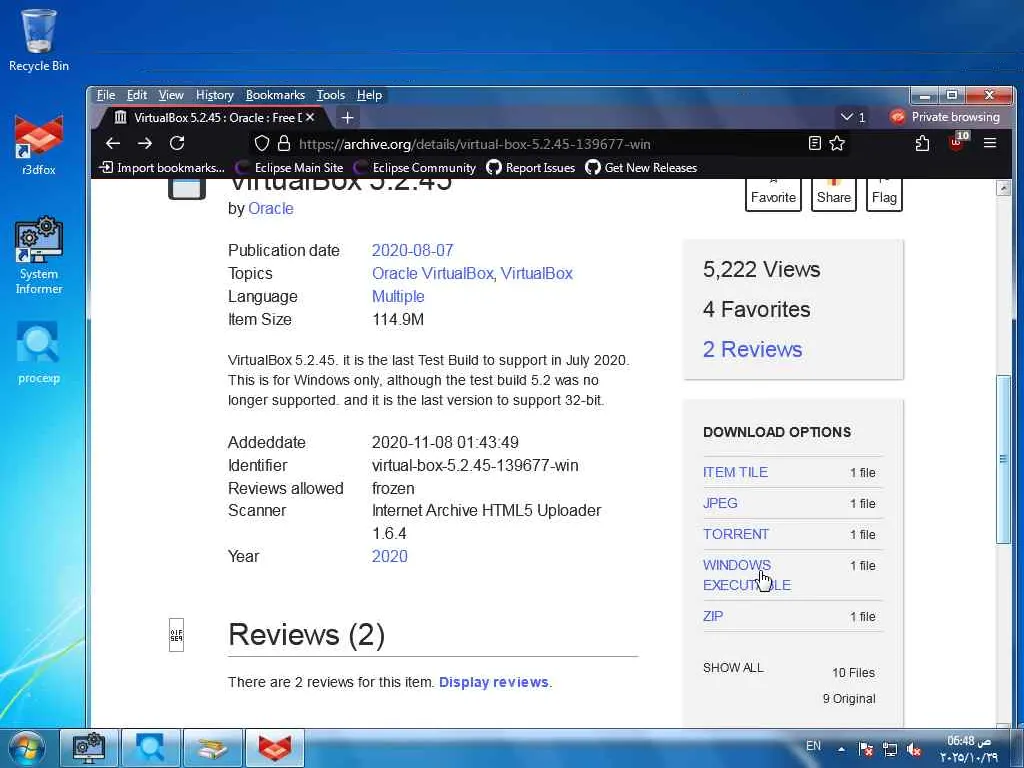Click the Favorite button
Viewport: 1024px width, 768px height.
[x=773, y=195]
